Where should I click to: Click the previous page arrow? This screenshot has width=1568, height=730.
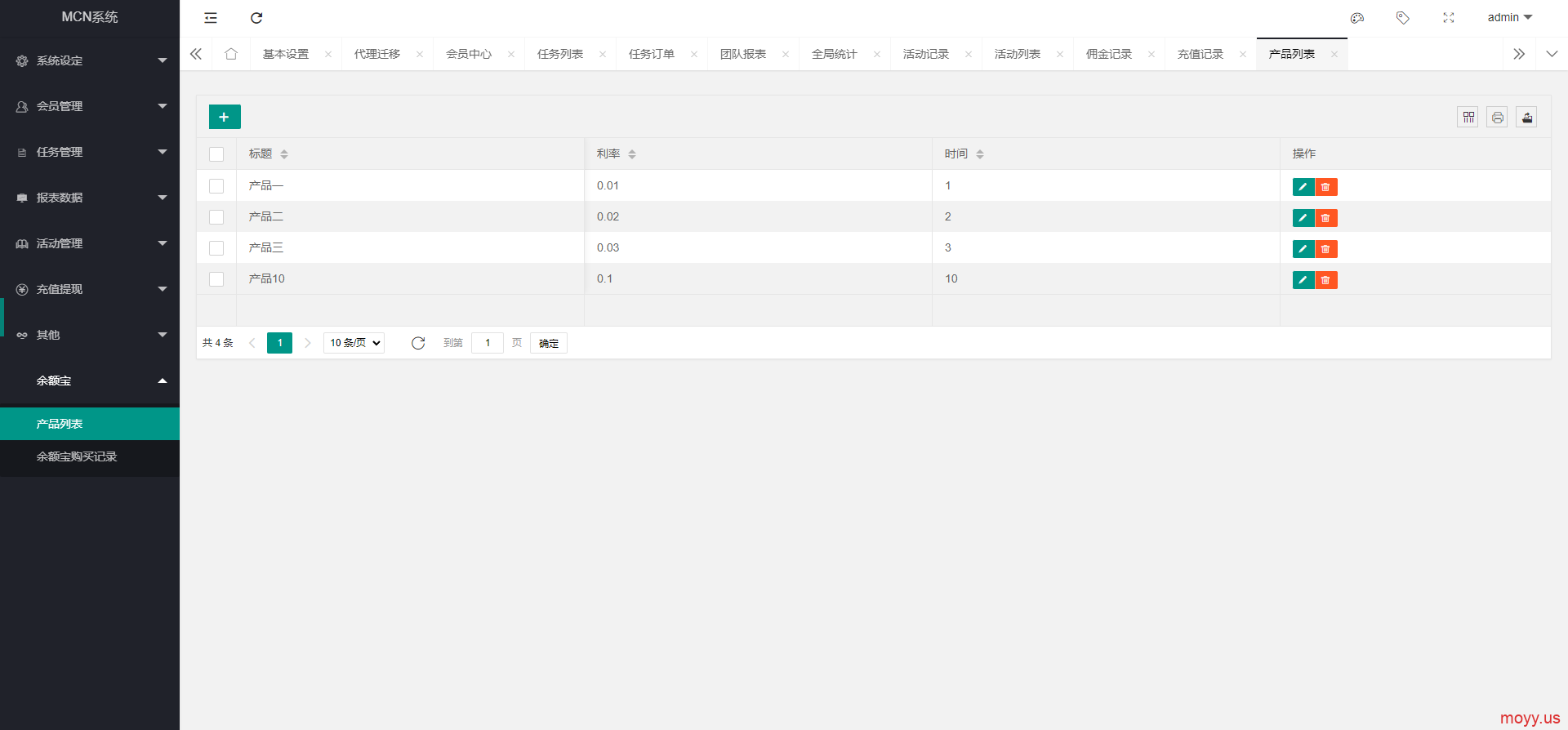[x=252, y=343]
